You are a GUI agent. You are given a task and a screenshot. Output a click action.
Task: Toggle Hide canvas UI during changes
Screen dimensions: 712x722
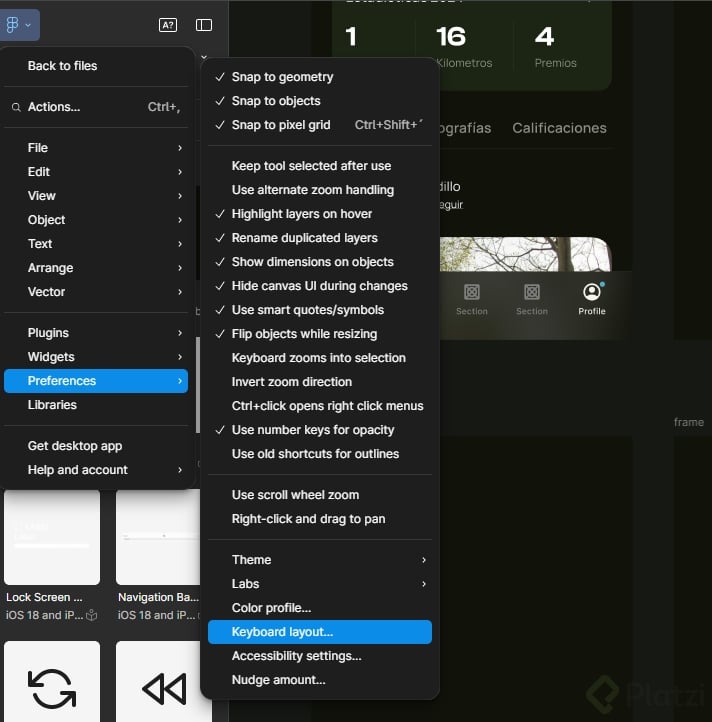(x=320, y=286)
